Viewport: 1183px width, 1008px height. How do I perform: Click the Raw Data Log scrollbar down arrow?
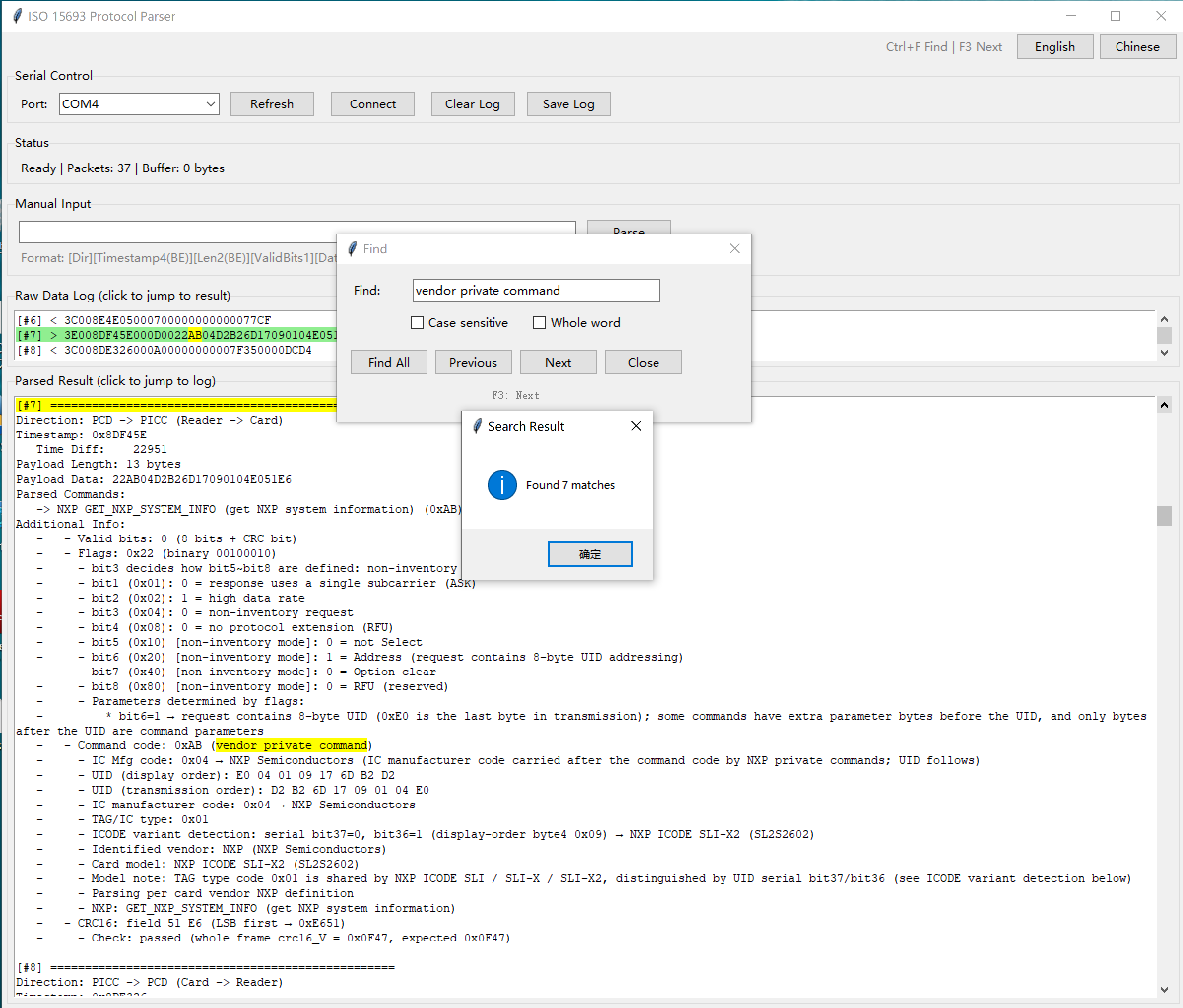tap(1164, 352)
